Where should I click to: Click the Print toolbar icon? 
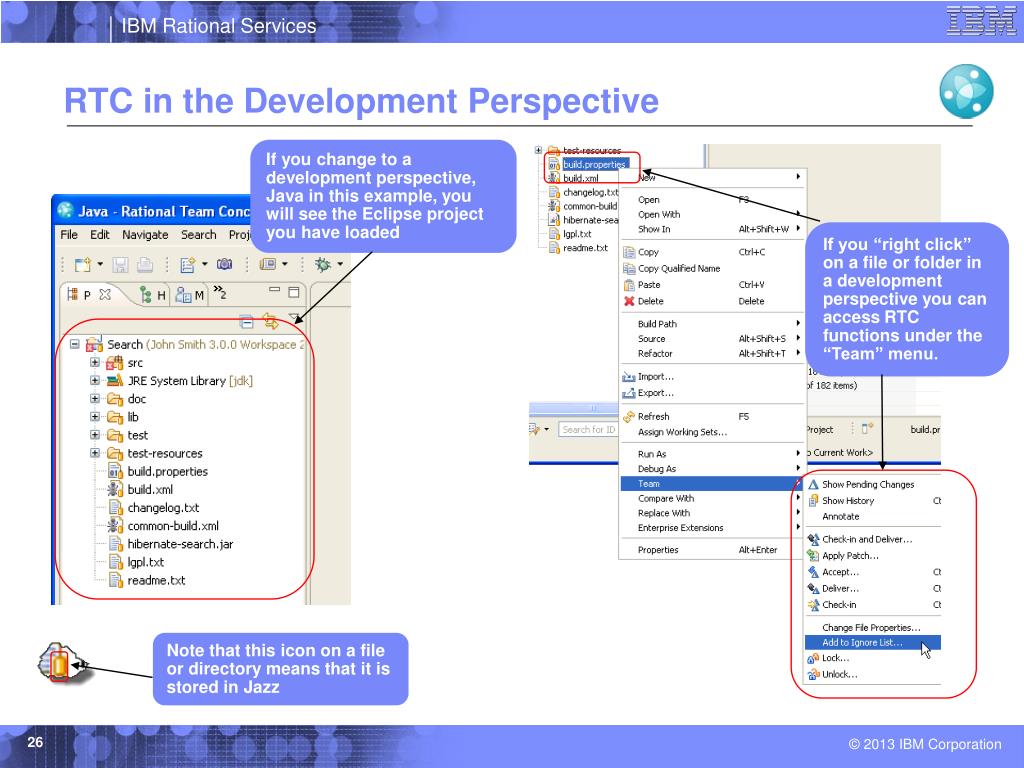144,264
